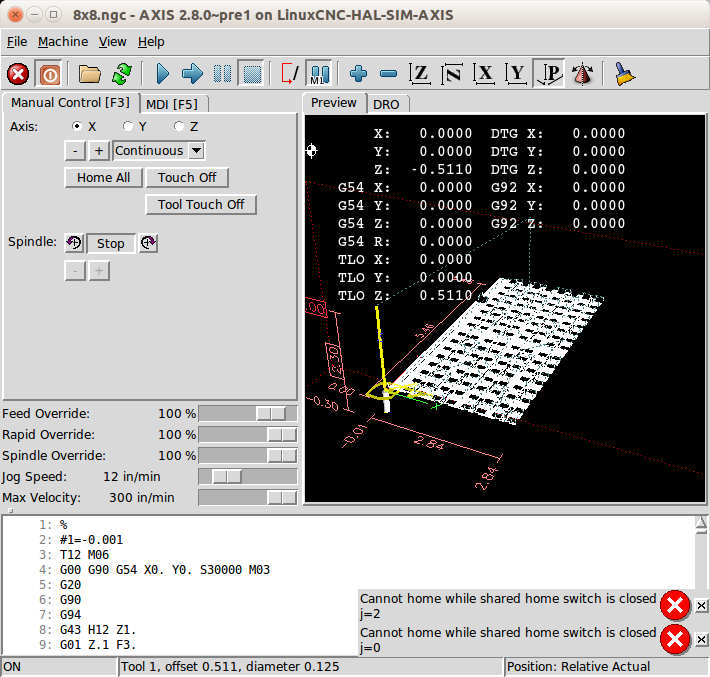Select G-code line 4 G00 G90 G54
Viewport: 710px width, 677px height.
[164, 570]
